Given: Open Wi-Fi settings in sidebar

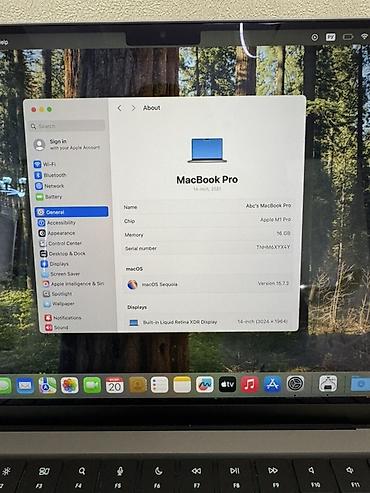Looking at the screenshot, I should (45, 164).
